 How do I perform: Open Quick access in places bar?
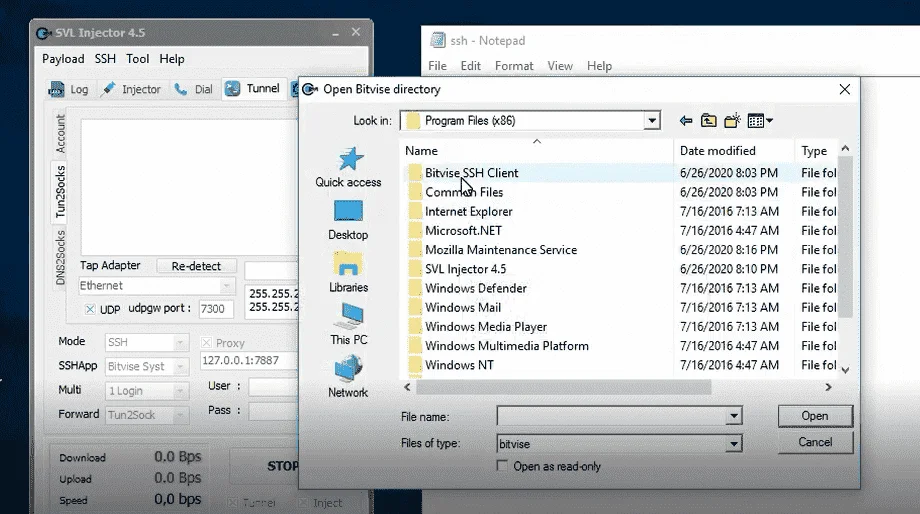point(349,167)
